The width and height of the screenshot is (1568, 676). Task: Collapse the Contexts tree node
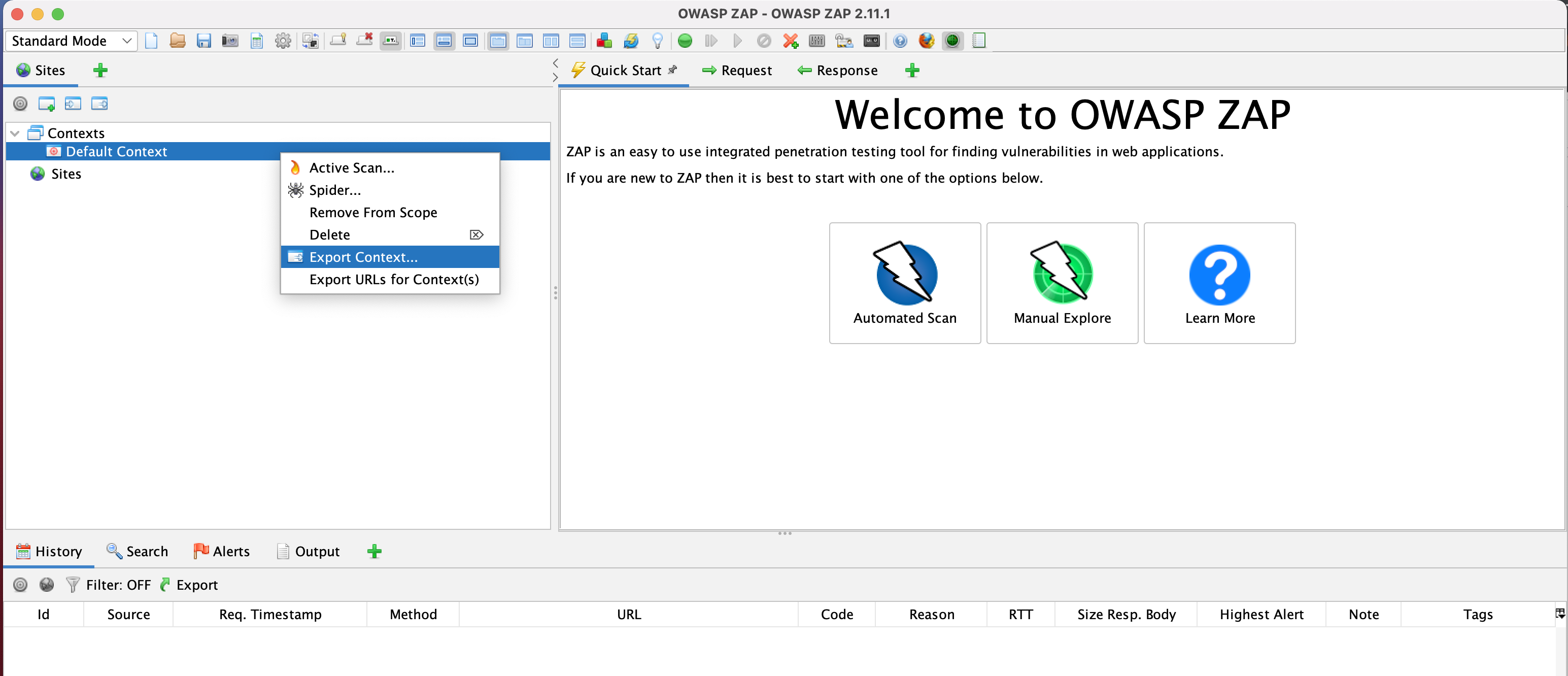coord(15,133)
